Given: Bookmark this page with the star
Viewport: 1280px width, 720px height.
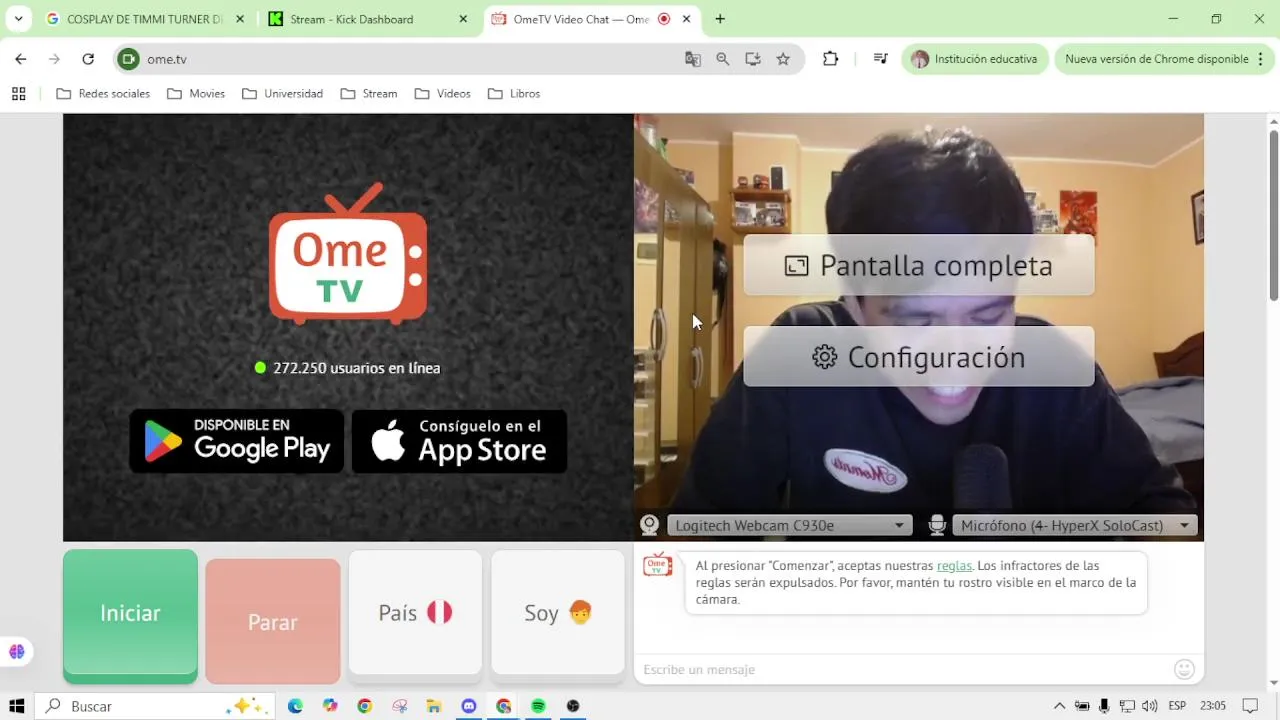Looking at the screenshot, I should click(783, 59).
